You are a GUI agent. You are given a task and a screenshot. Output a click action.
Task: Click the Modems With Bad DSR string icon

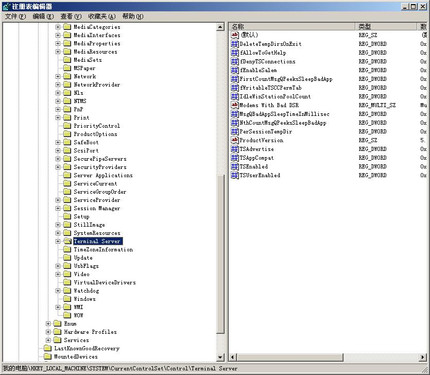click(x=235, y=105)
